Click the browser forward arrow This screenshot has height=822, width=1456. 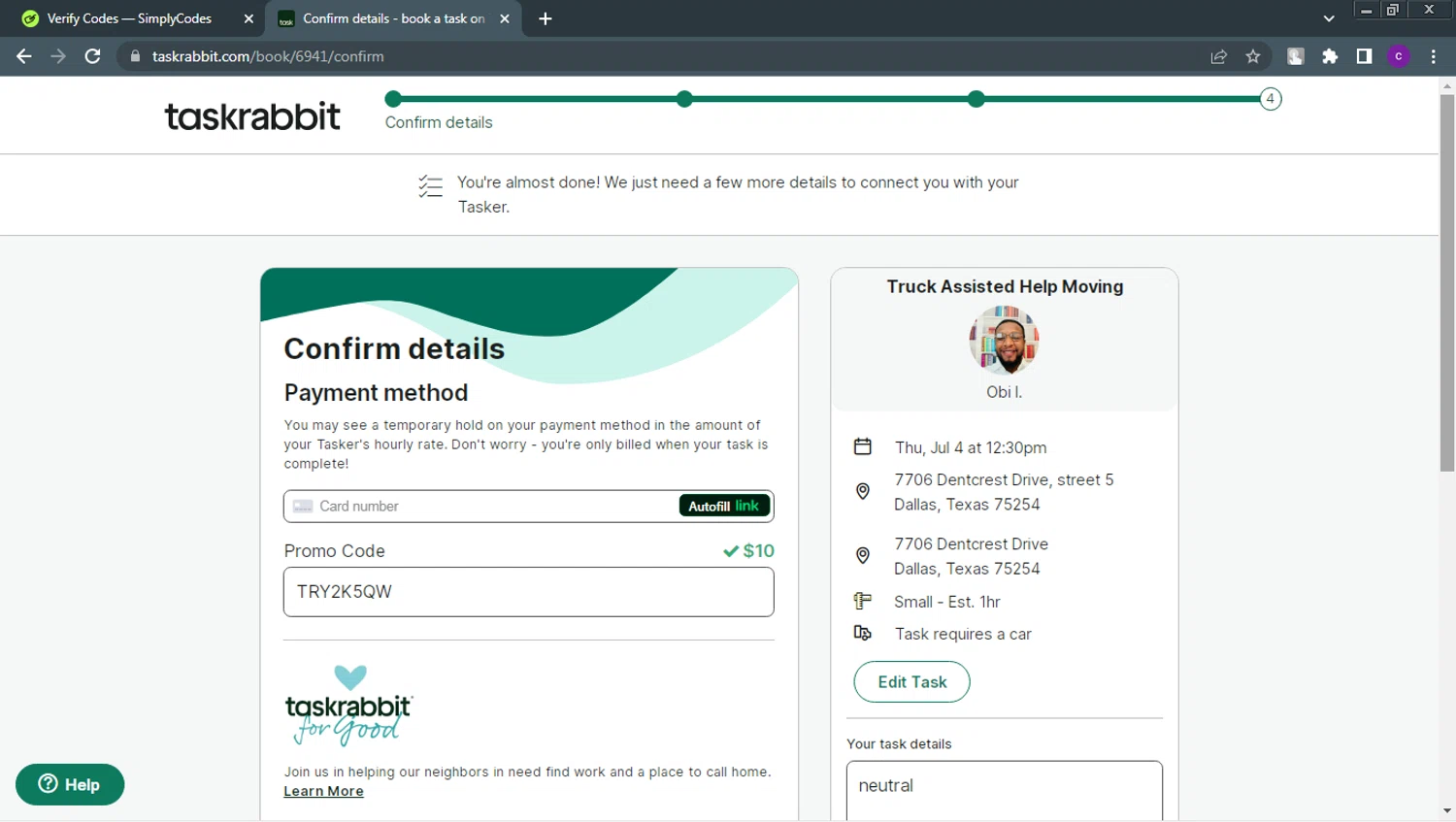pyautogui.click(x=58, y=56)
